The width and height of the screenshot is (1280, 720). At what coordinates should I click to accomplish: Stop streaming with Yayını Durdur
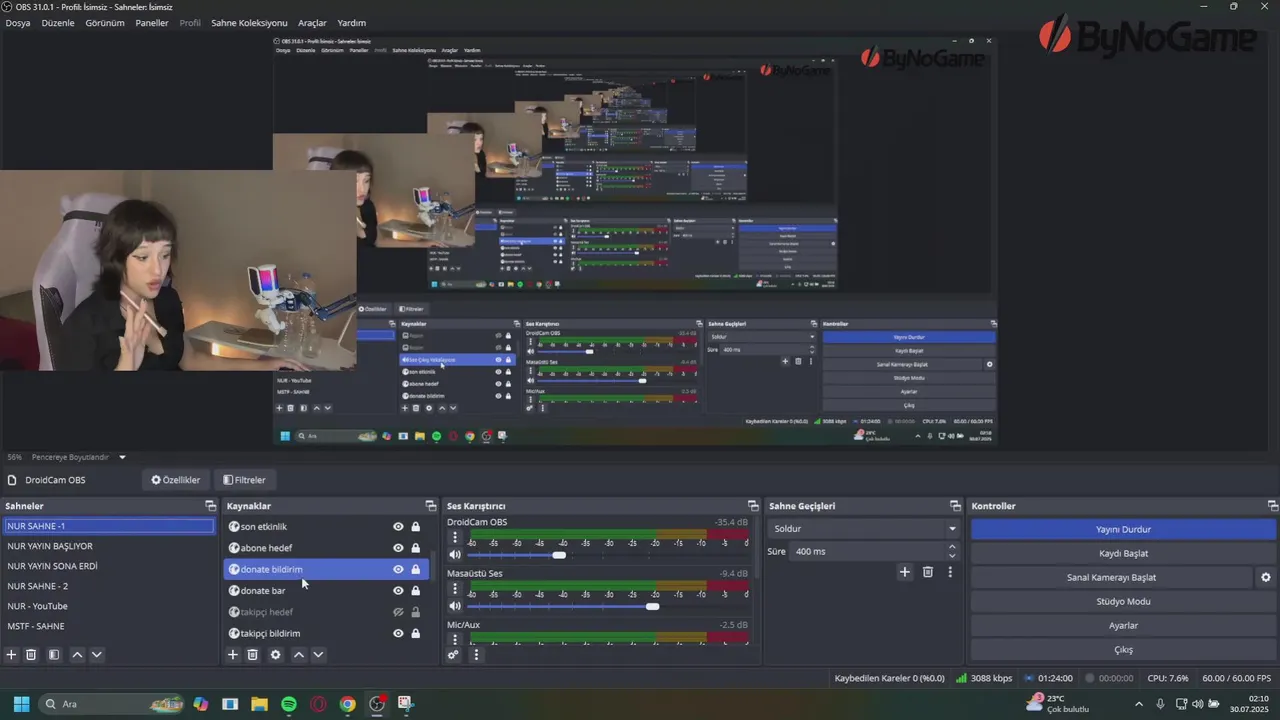point(1123,529)
